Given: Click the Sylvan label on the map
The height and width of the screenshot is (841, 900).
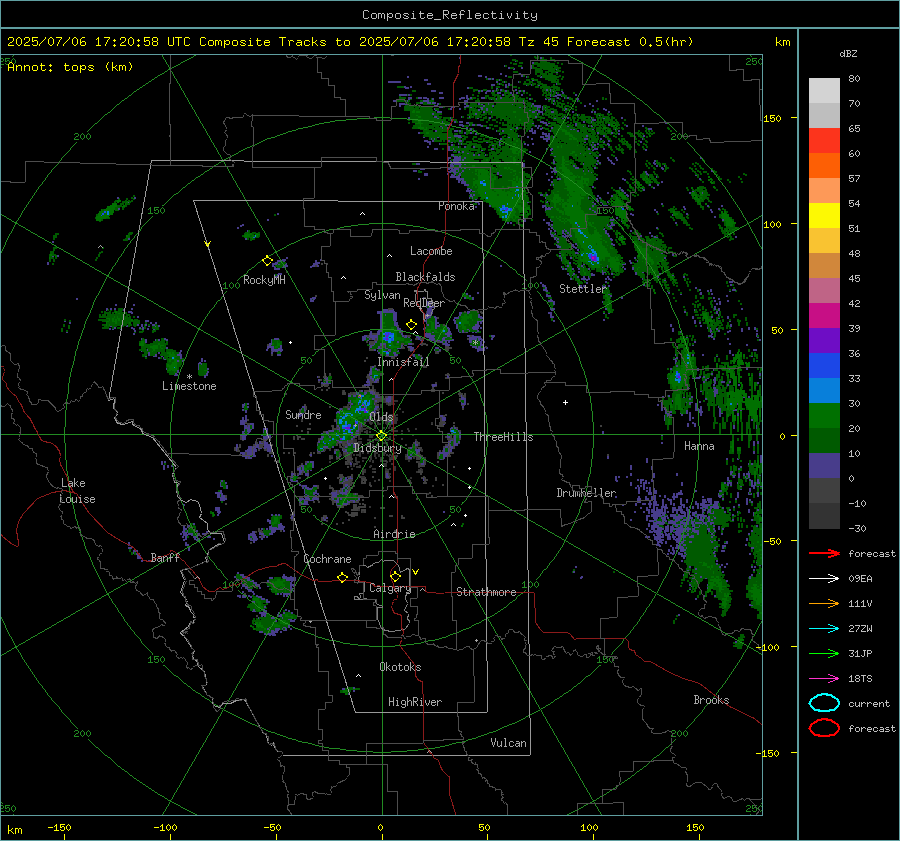Looking at the screenshot, I should 382,295.
